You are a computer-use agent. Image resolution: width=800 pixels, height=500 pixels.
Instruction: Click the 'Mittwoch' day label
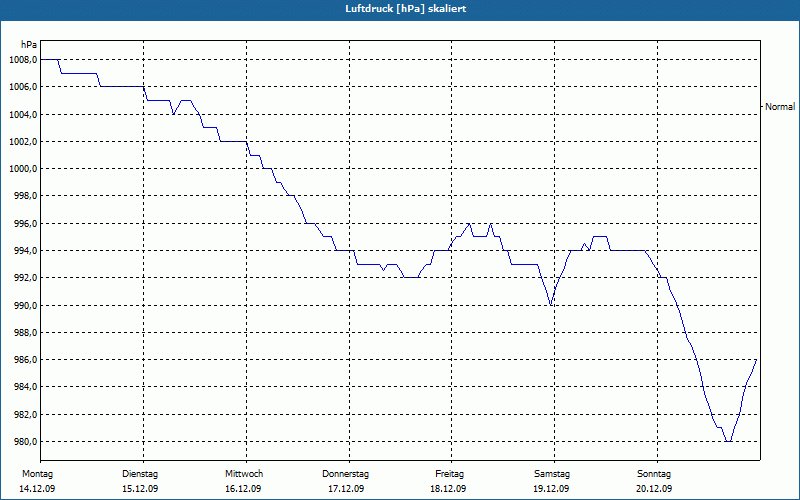tap(244, 474)
